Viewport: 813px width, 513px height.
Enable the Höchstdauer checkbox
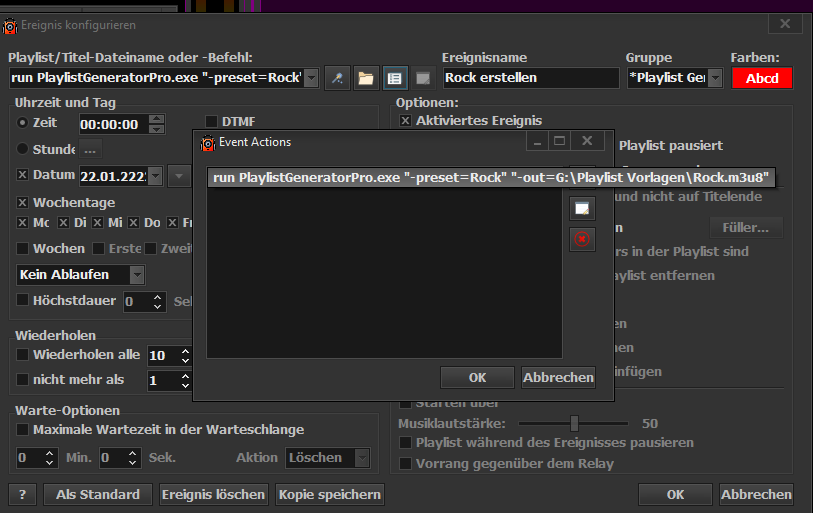(x=22, y=300)
